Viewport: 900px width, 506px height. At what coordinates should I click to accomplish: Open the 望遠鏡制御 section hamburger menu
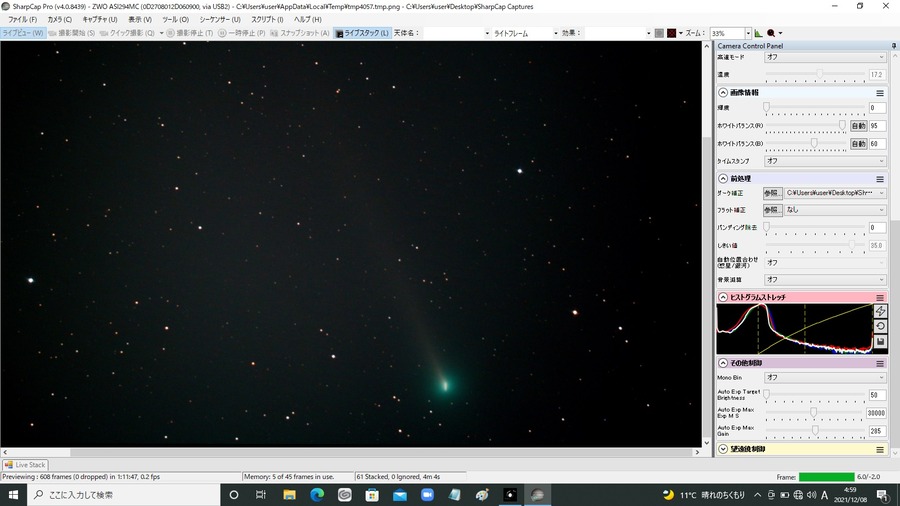880,450
